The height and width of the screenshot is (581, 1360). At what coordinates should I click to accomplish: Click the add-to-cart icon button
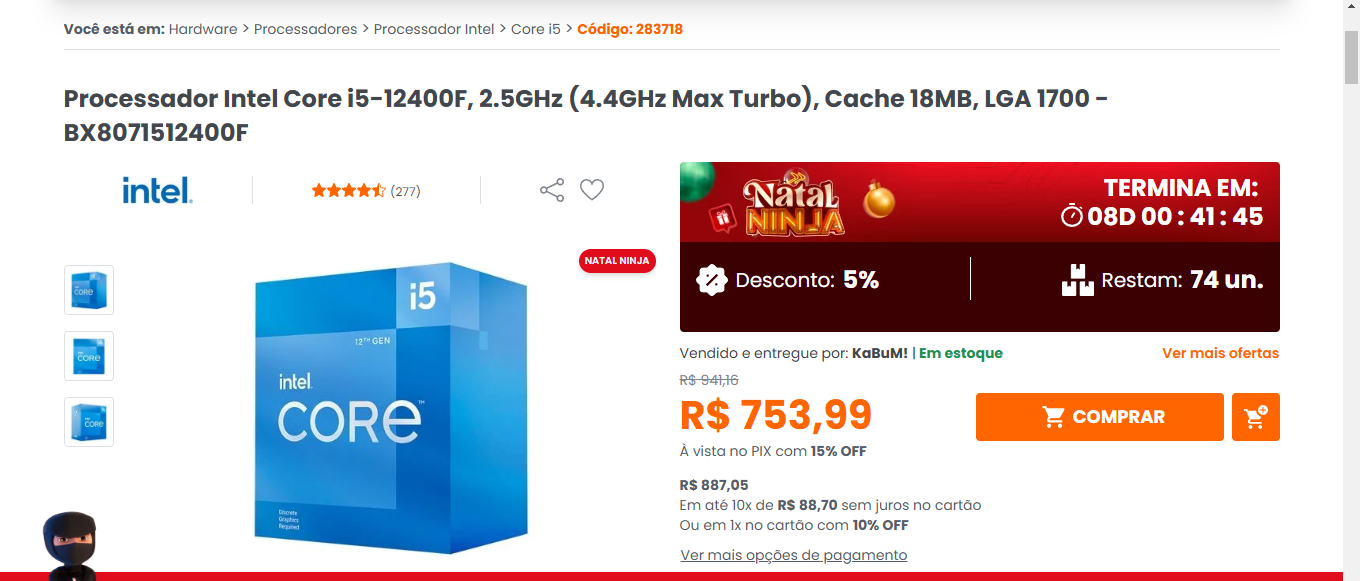click(x=1256, y=417)
